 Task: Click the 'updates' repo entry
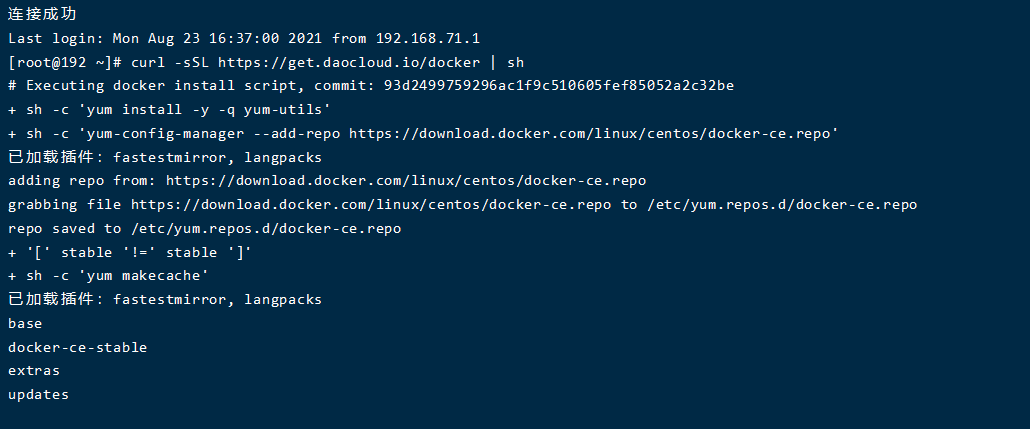pyautogui.click(x=38, y=395)
